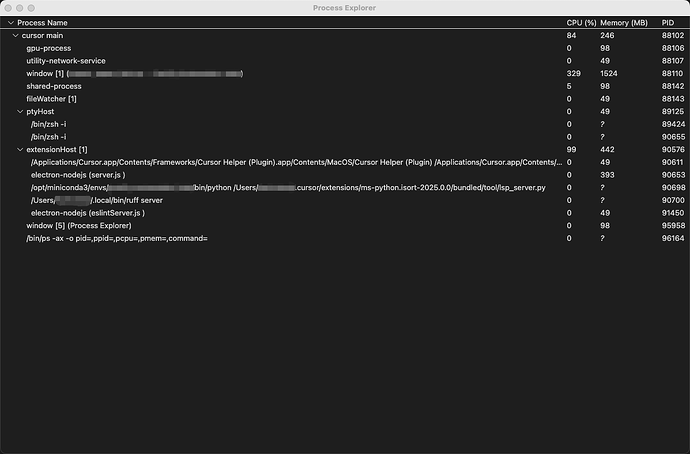Click PID 90576

[x=673, y=150]
